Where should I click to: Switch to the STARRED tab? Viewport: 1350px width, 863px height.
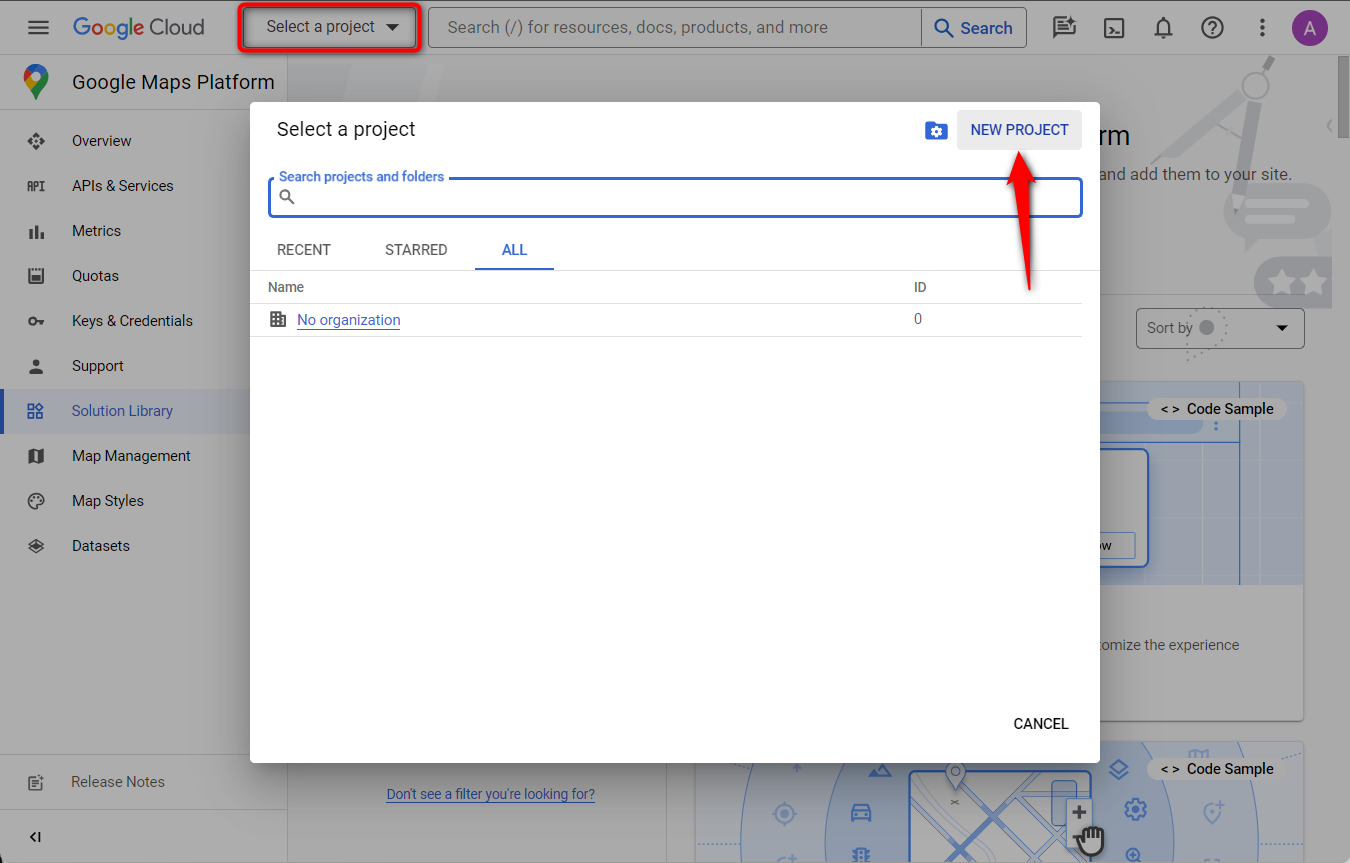pos(416,250)
